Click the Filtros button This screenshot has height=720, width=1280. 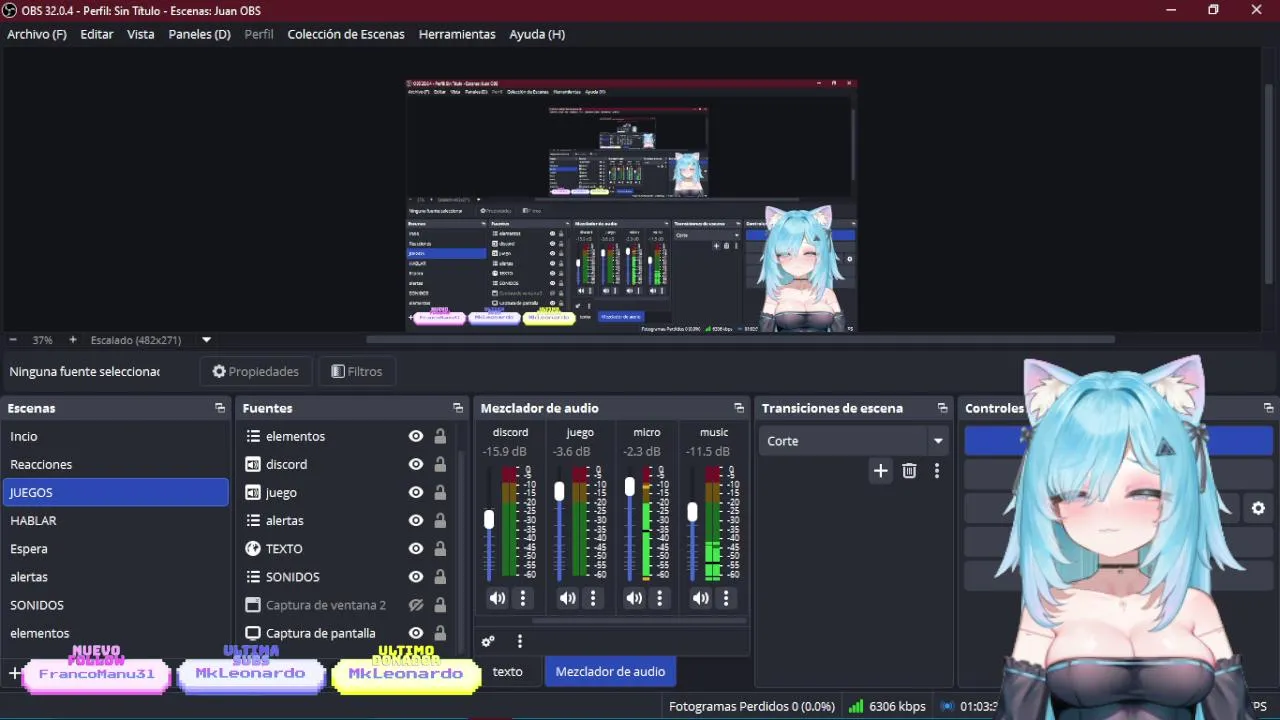click(356, 371)
